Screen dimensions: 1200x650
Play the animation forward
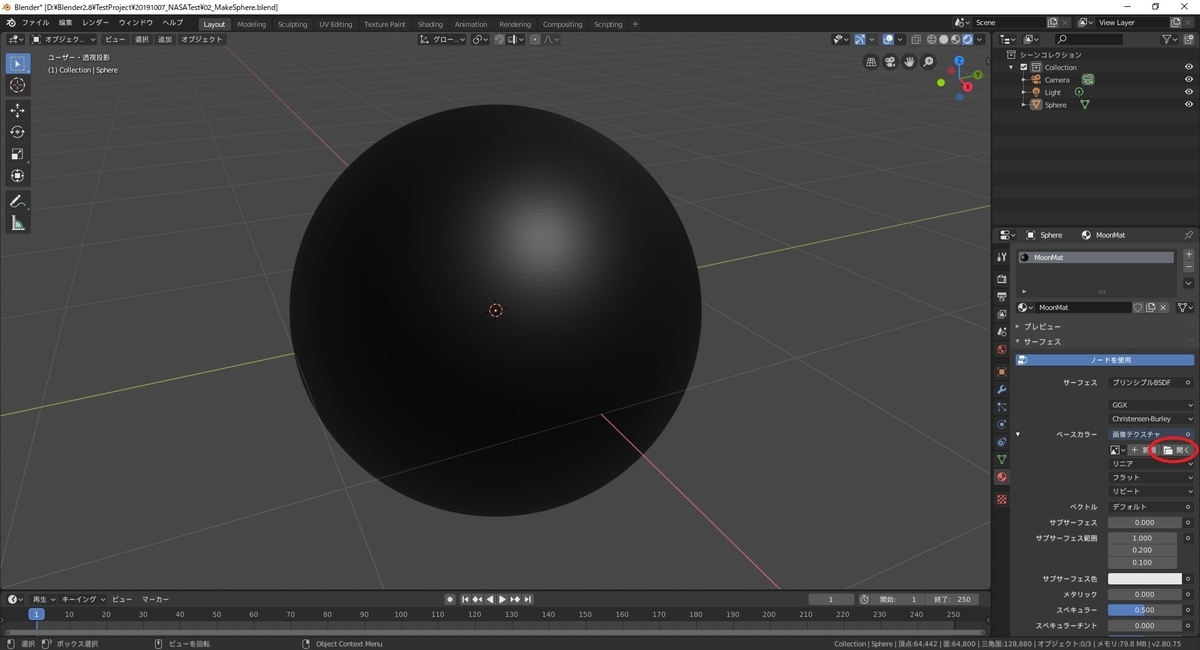click(502, 599)
